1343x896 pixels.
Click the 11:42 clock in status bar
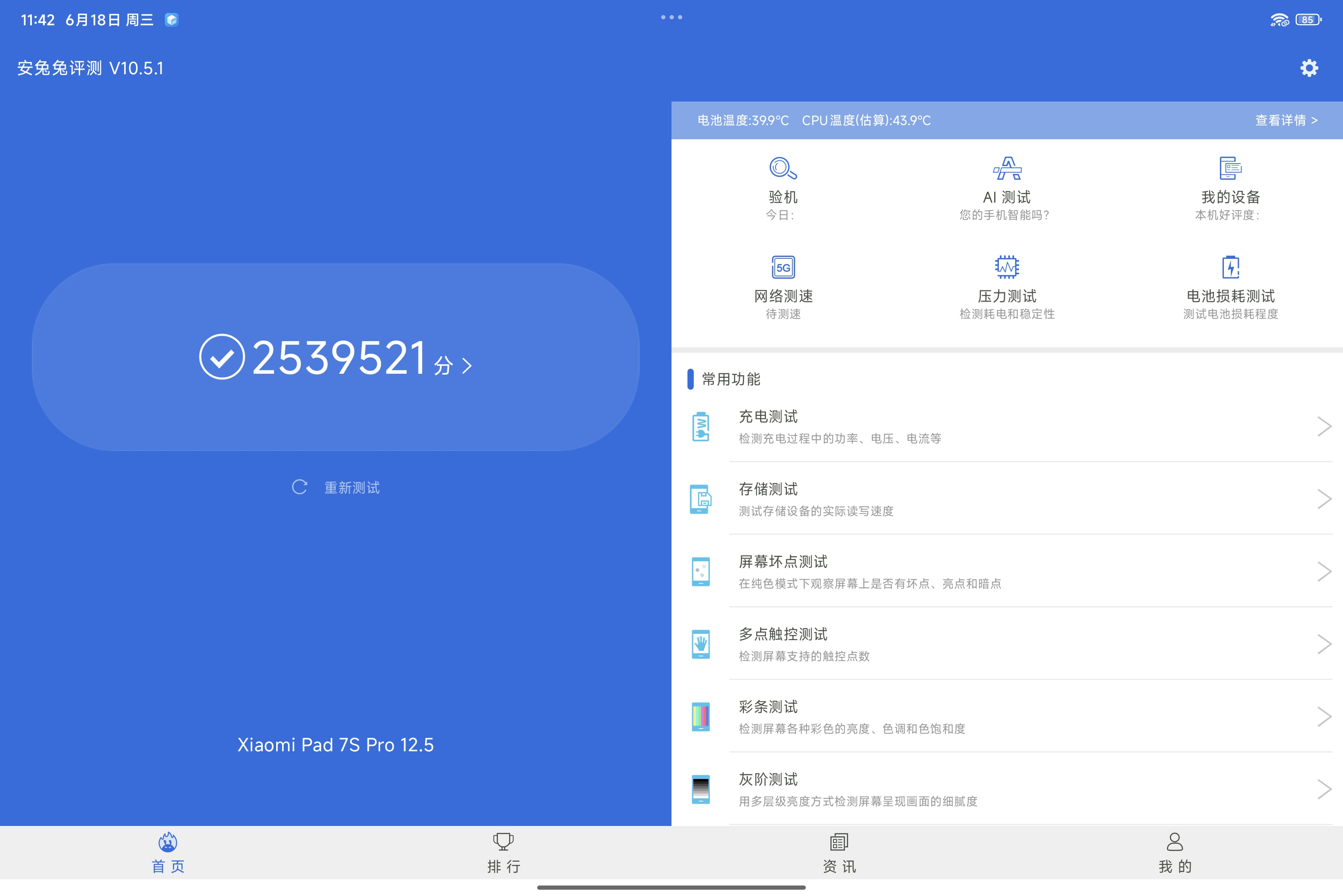(38, 20)
